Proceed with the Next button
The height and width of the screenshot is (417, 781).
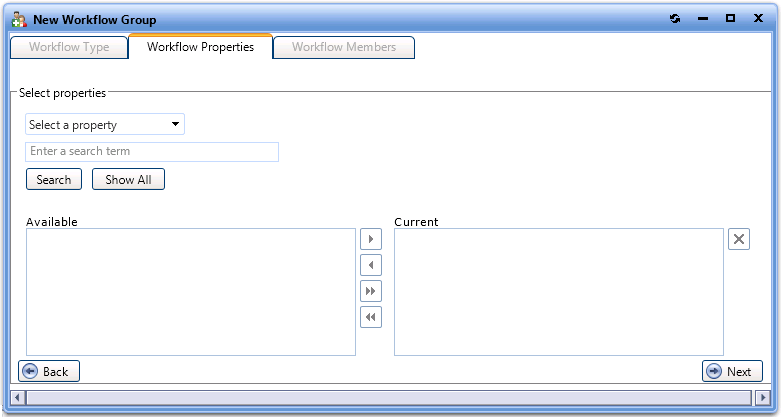732,372
